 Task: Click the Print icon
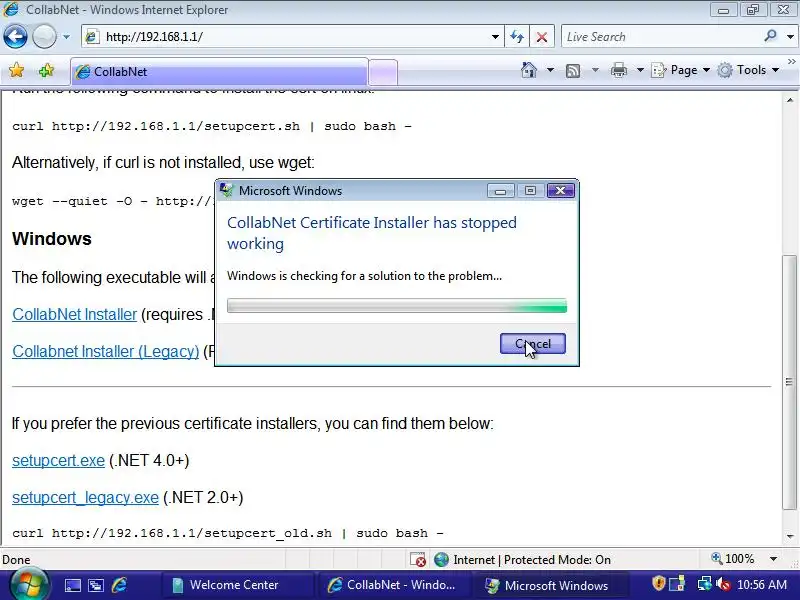point(619,70)
